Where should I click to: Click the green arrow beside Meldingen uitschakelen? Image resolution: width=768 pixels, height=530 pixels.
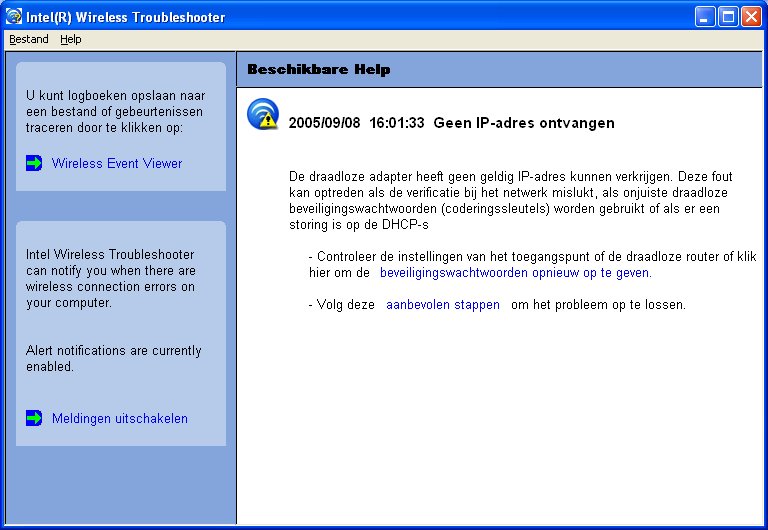click(x=34, y=418)
